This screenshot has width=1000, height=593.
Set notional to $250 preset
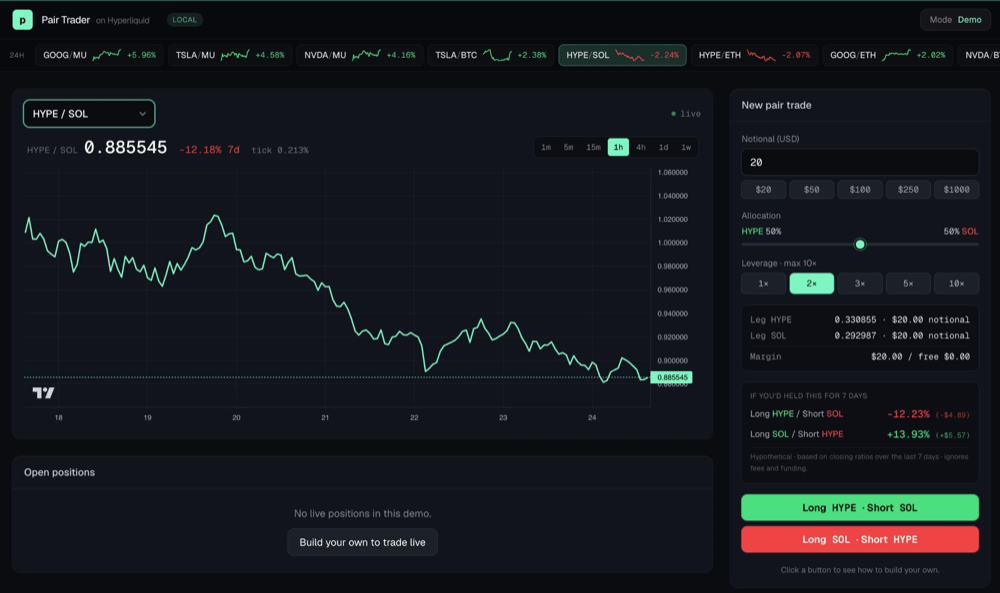908,189
